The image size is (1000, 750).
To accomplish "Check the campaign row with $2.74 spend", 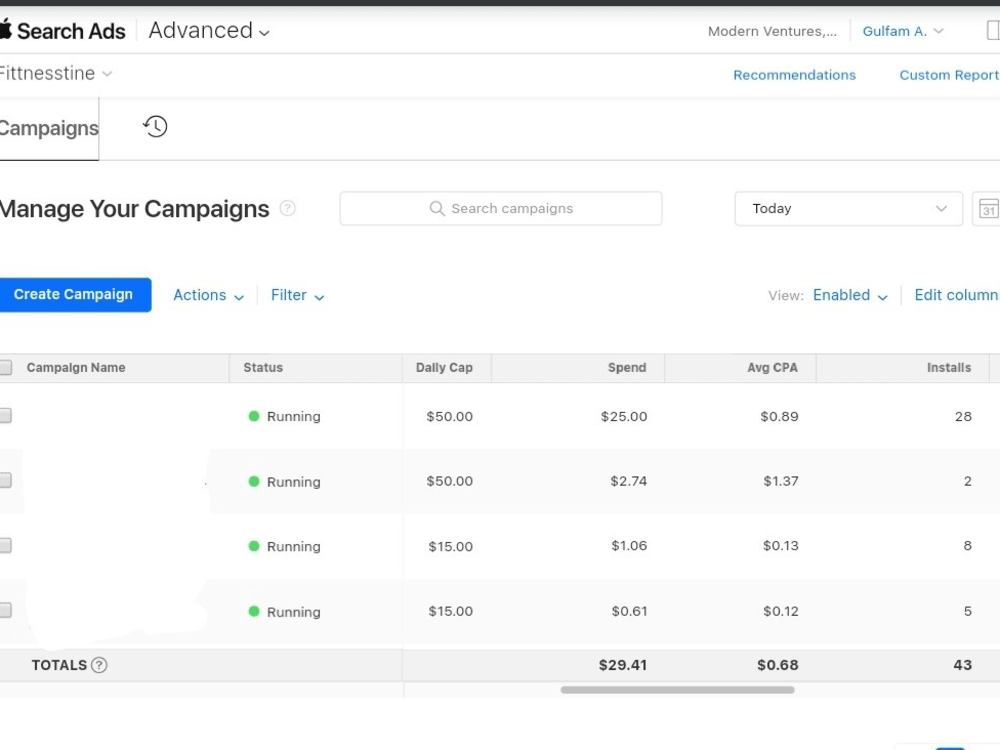I will click(5, 480).
